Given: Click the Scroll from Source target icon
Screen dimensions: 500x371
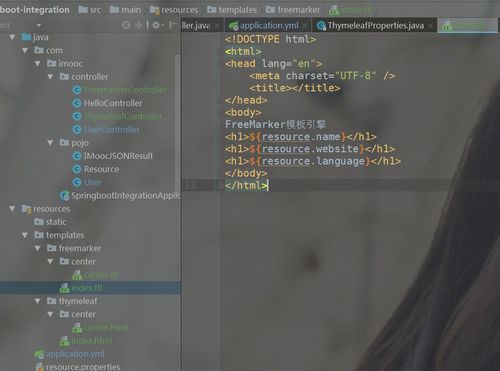Looking at the screenshot, I should click(126, 25).
